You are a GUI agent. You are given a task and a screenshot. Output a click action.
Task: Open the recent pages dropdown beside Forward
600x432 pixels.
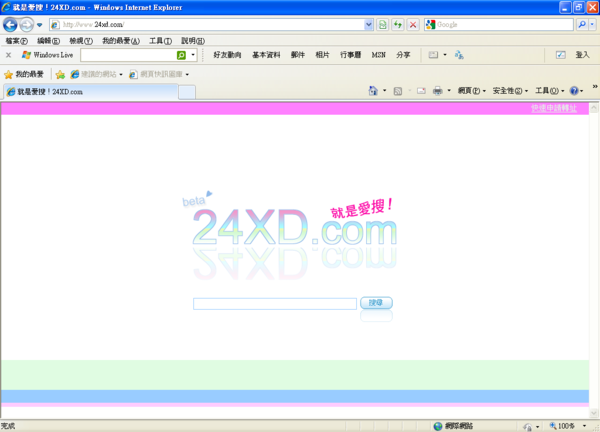tap(39, 25)
